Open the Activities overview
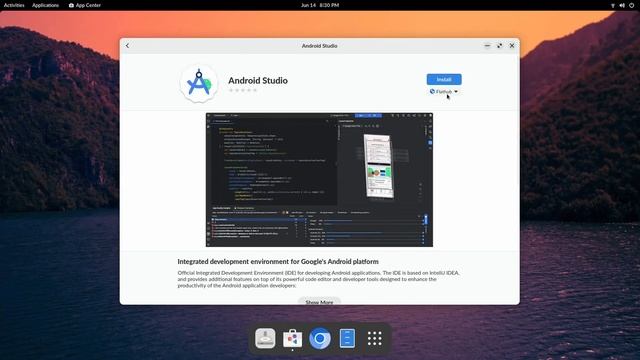This screenshot has width=640, height=360. tap(14, 5)
